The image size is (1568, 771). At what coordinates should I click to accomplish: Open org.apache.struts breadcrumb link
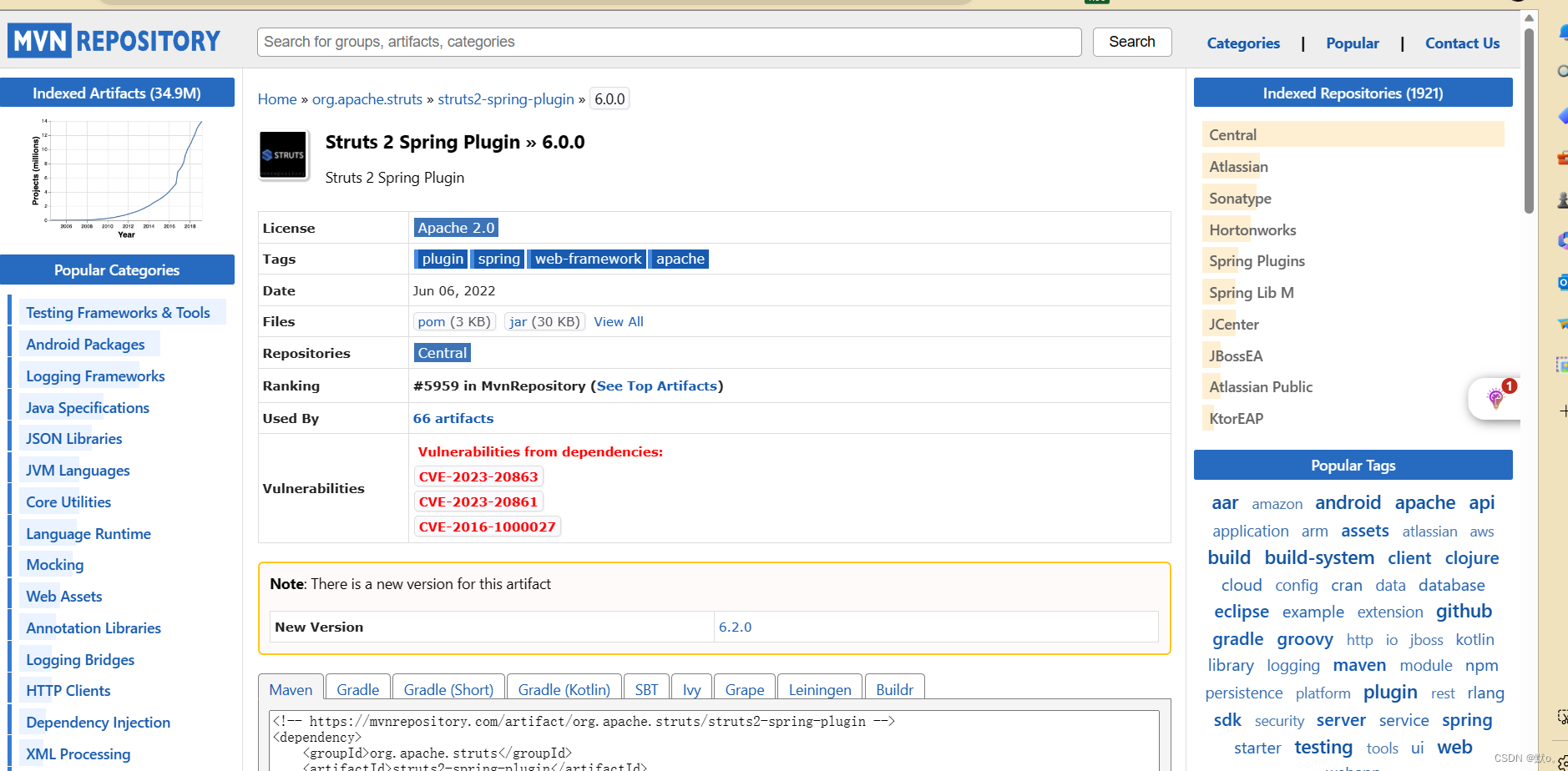(x=367, y=99)
